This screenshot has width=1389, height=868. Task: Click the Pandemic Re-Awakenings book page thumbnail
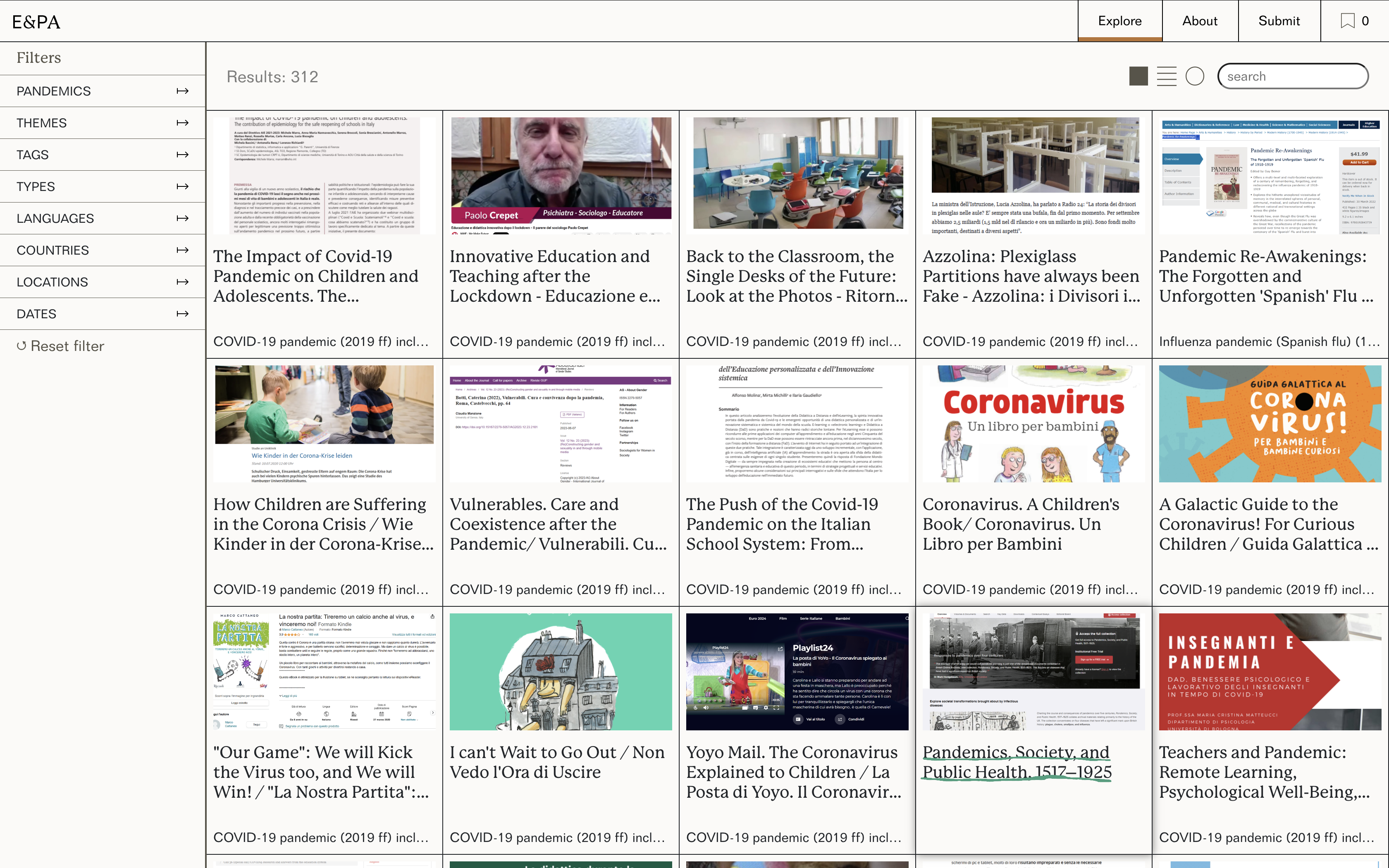point(1270,176)
